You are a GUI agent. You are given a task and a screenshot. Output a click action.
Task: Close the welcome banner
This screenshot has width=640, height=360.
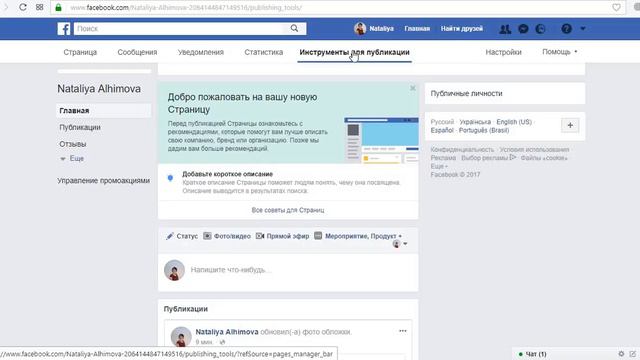tap(413, 88)
